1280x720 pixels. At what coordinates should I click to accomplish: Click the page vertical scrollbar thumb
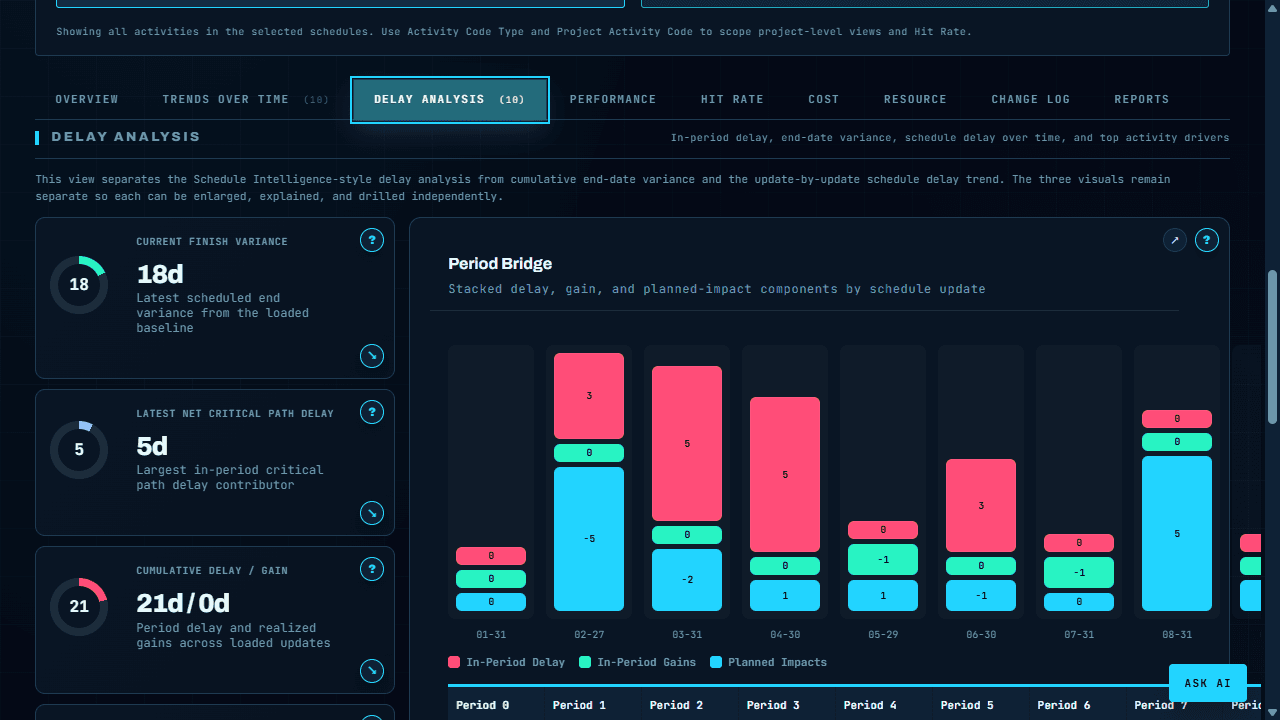pyautogui.click(x=1272, y=346)
